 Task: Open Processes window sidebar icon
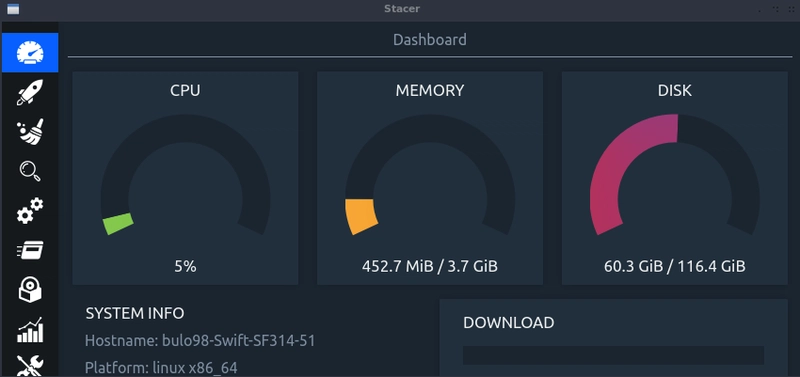tap(30, 250)
